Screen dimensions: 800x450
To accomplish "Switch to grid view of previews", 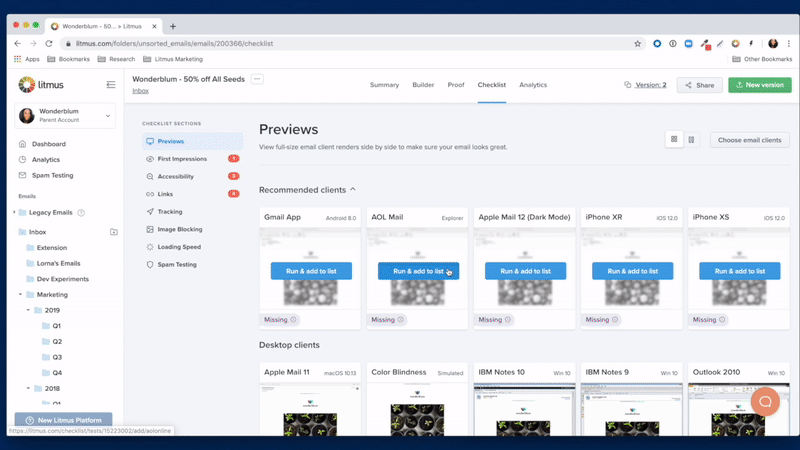I will 674,139.
